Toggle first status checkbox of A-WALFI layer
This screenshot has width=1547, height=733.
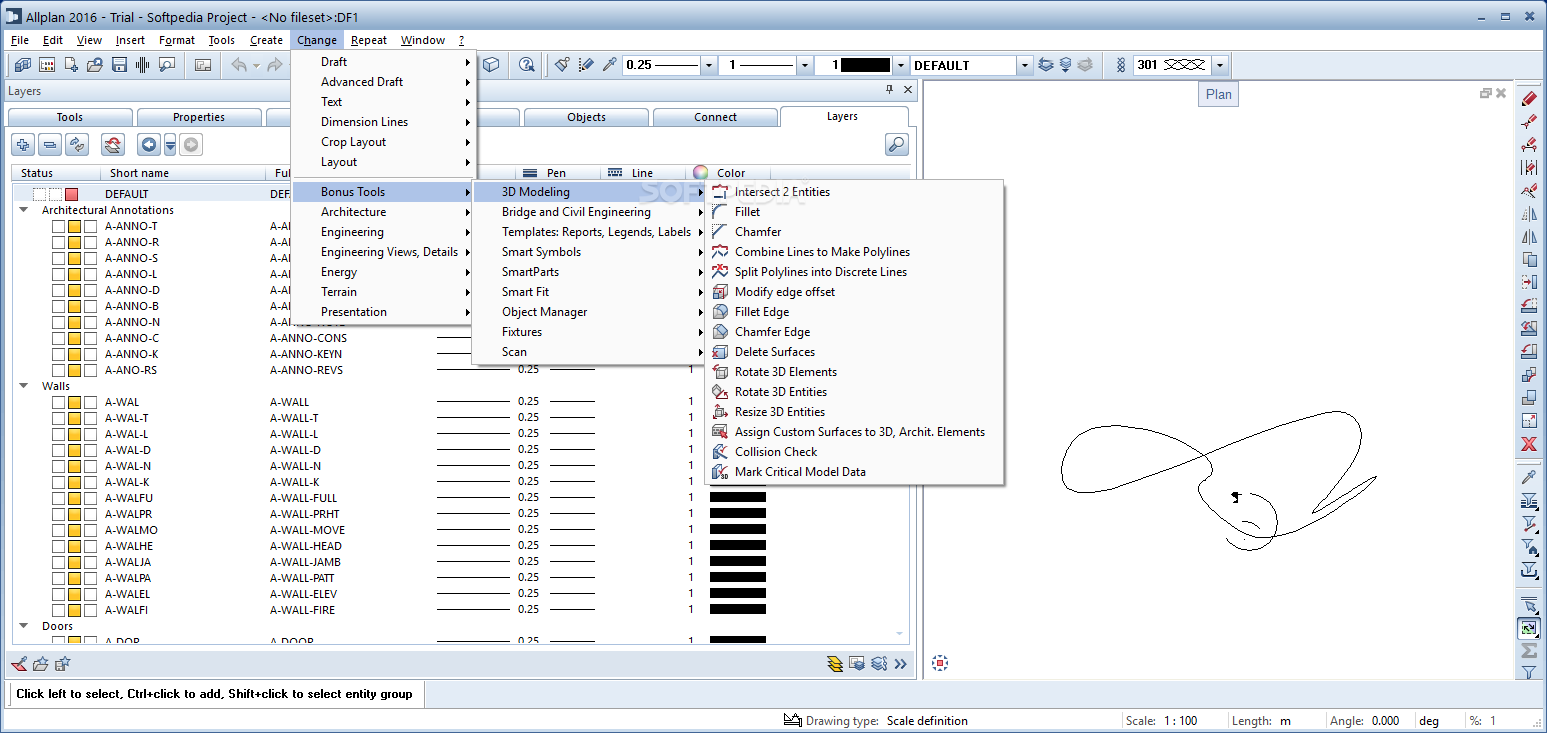click(x=58, y=610)
